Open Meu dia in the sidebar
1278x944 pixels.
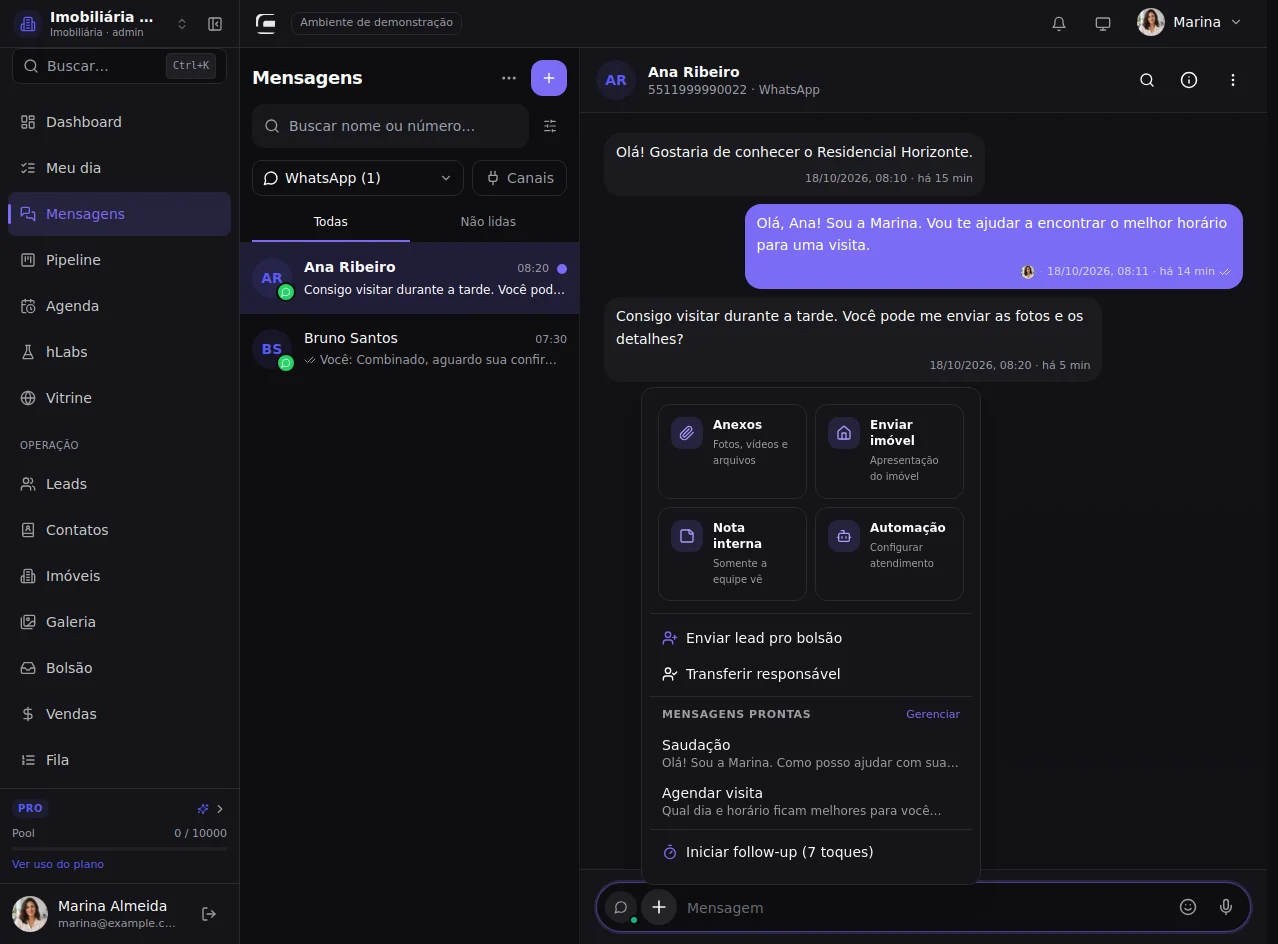click(x=119, y=168)
